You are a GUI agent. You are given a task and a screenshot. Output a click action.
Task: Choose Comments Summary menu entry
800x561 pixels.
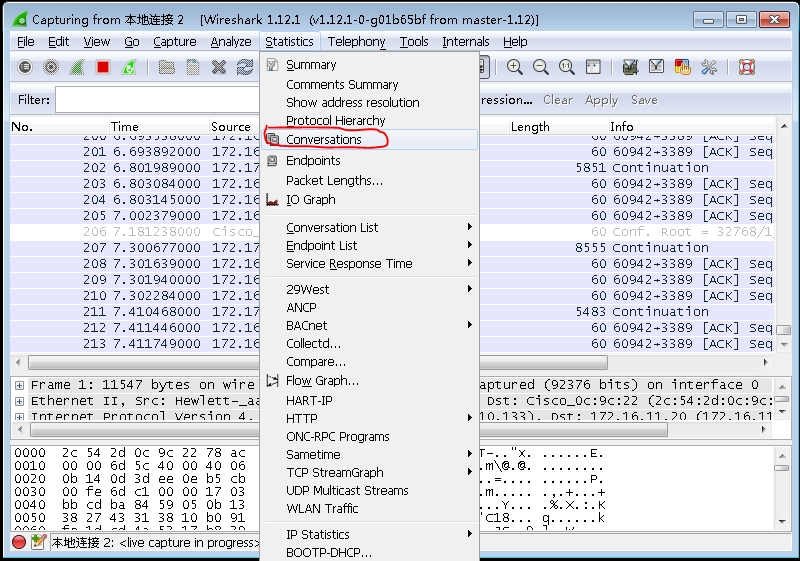(x=370, y=85)
